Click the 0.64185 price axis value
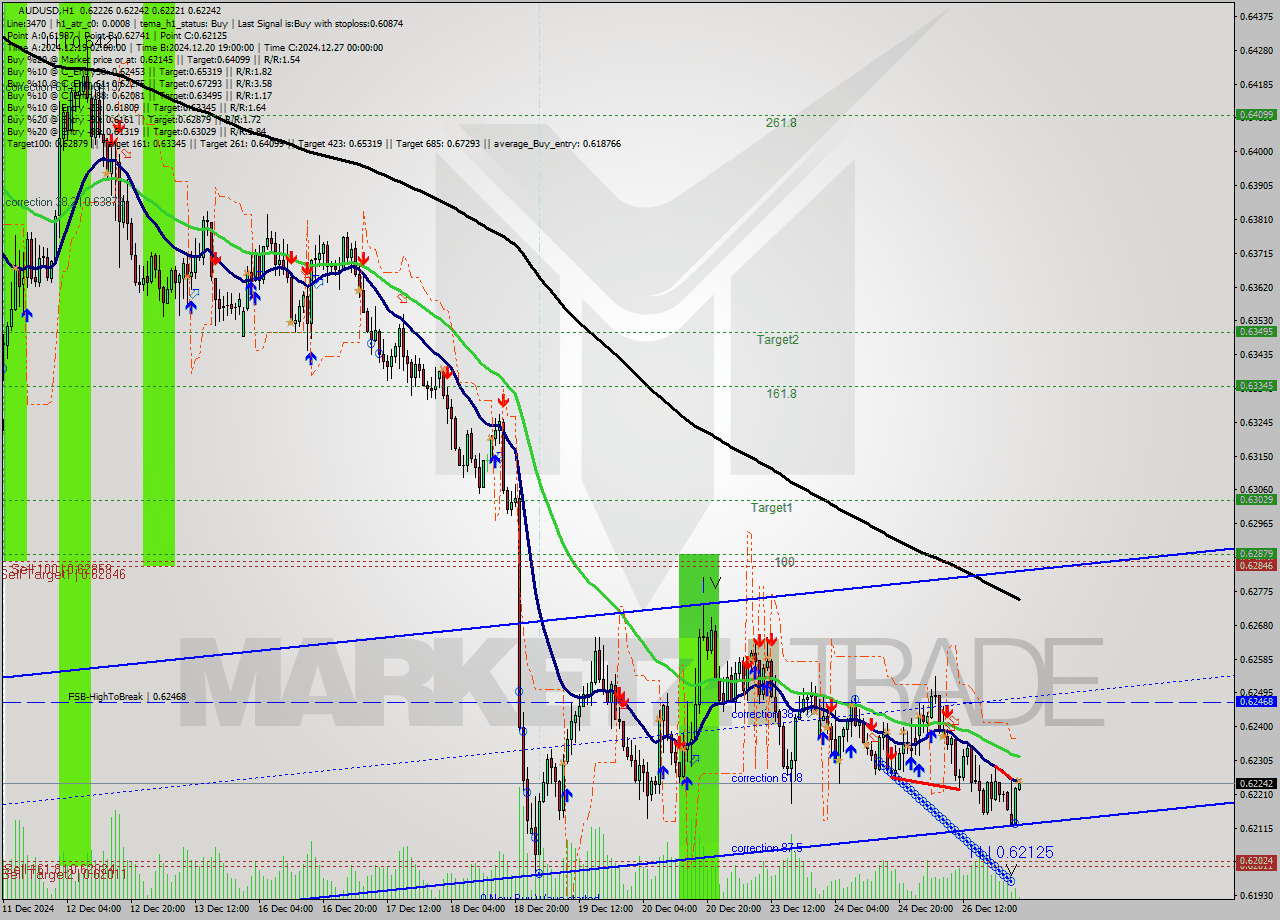 pyautogui.click(x=1255, y=84)
